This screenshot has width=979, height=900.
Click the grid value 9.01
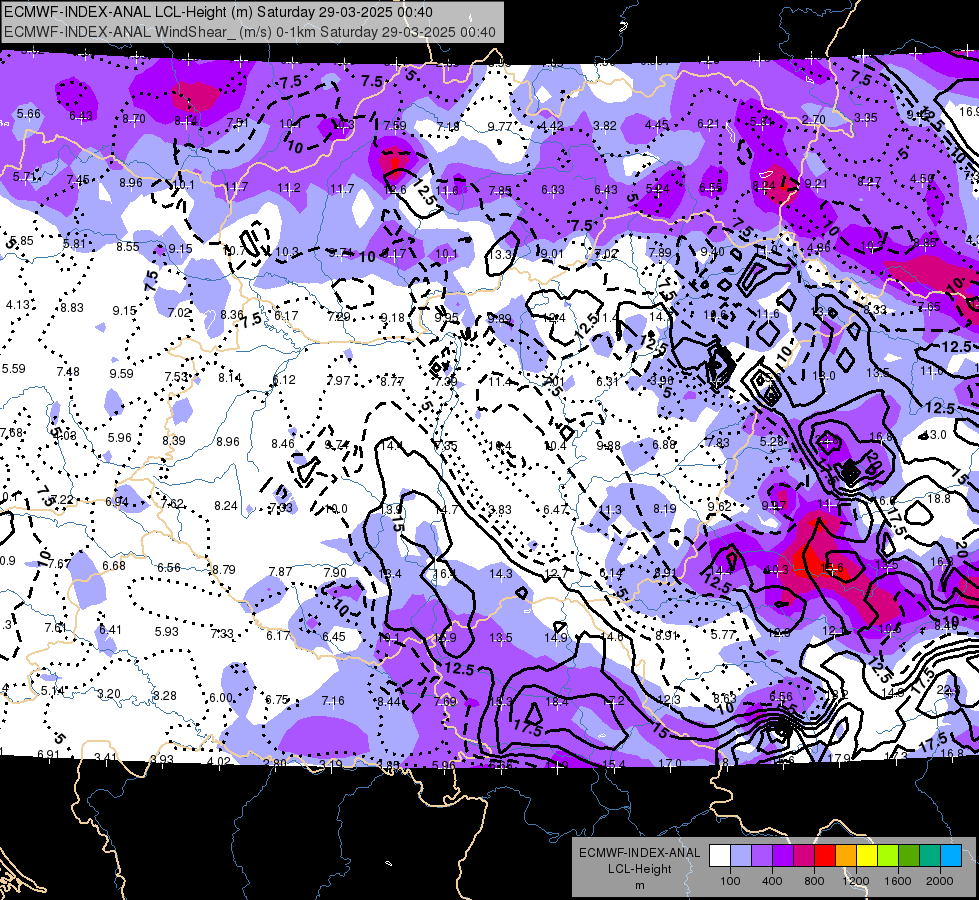552,254
